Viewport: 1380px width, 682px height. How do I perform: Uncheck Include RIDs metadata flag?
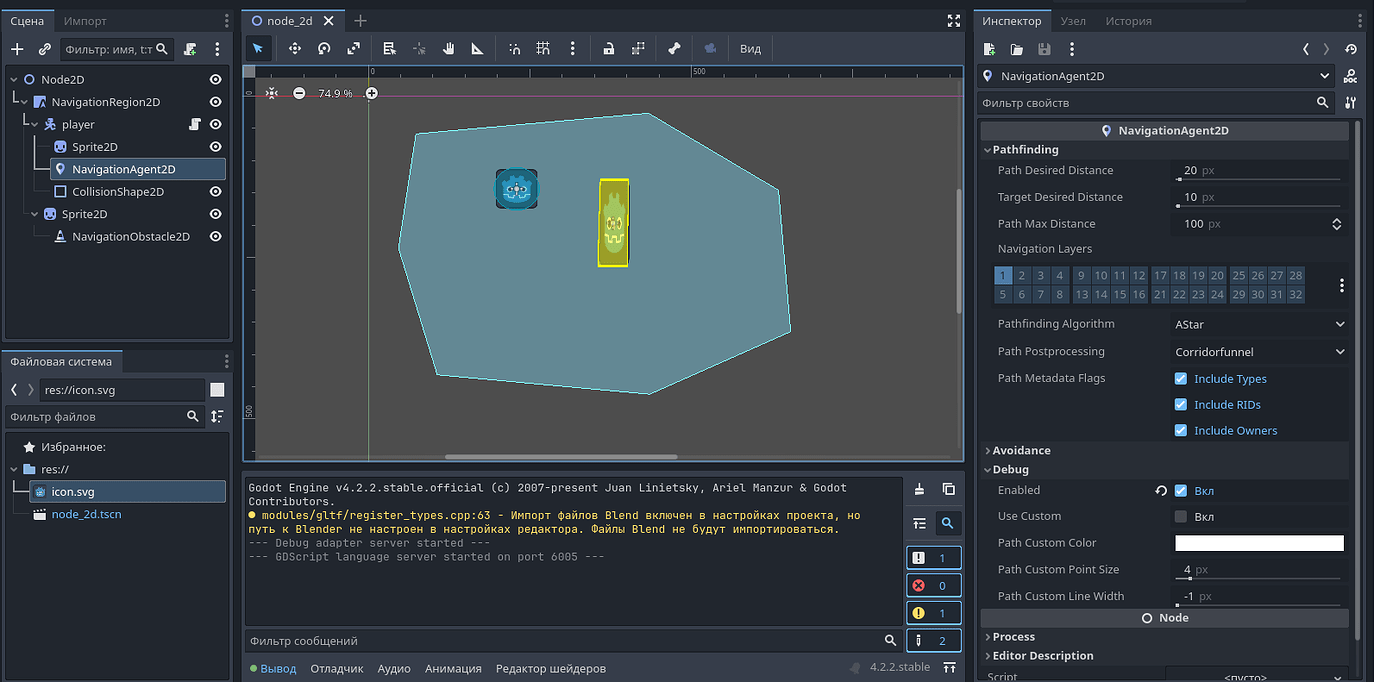click(1181, 405)
